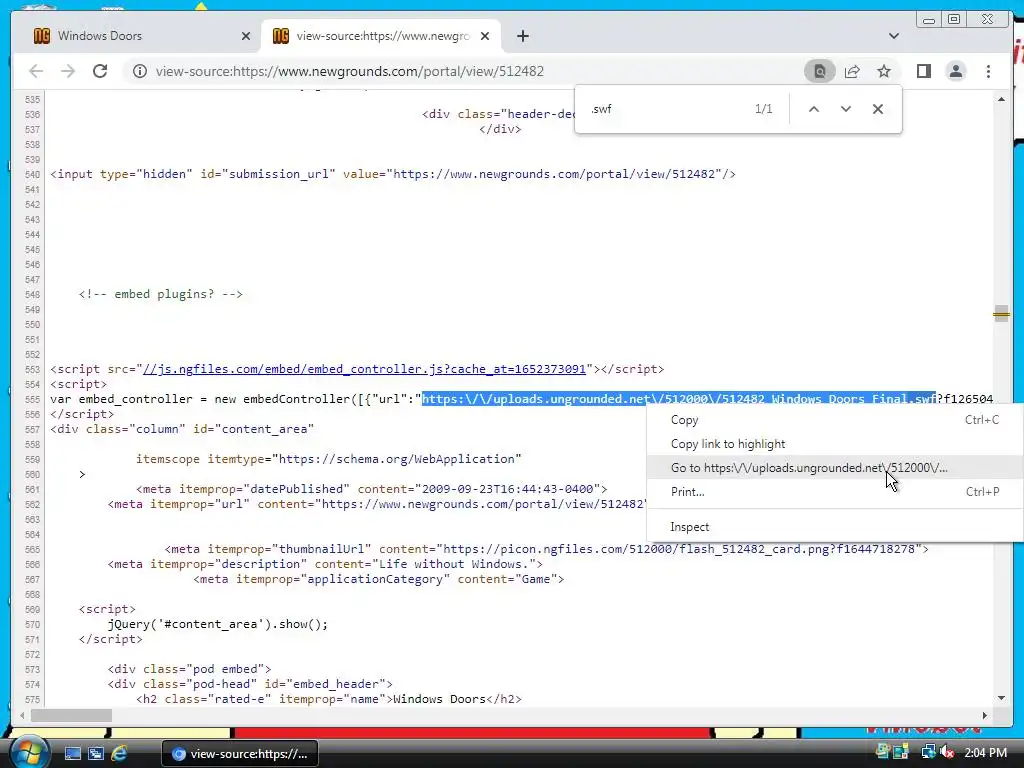Image resolution: width=1024 pixels, height=768 pixels.
Task: Click the embed plugins comment line
Action: pos(161,294)
